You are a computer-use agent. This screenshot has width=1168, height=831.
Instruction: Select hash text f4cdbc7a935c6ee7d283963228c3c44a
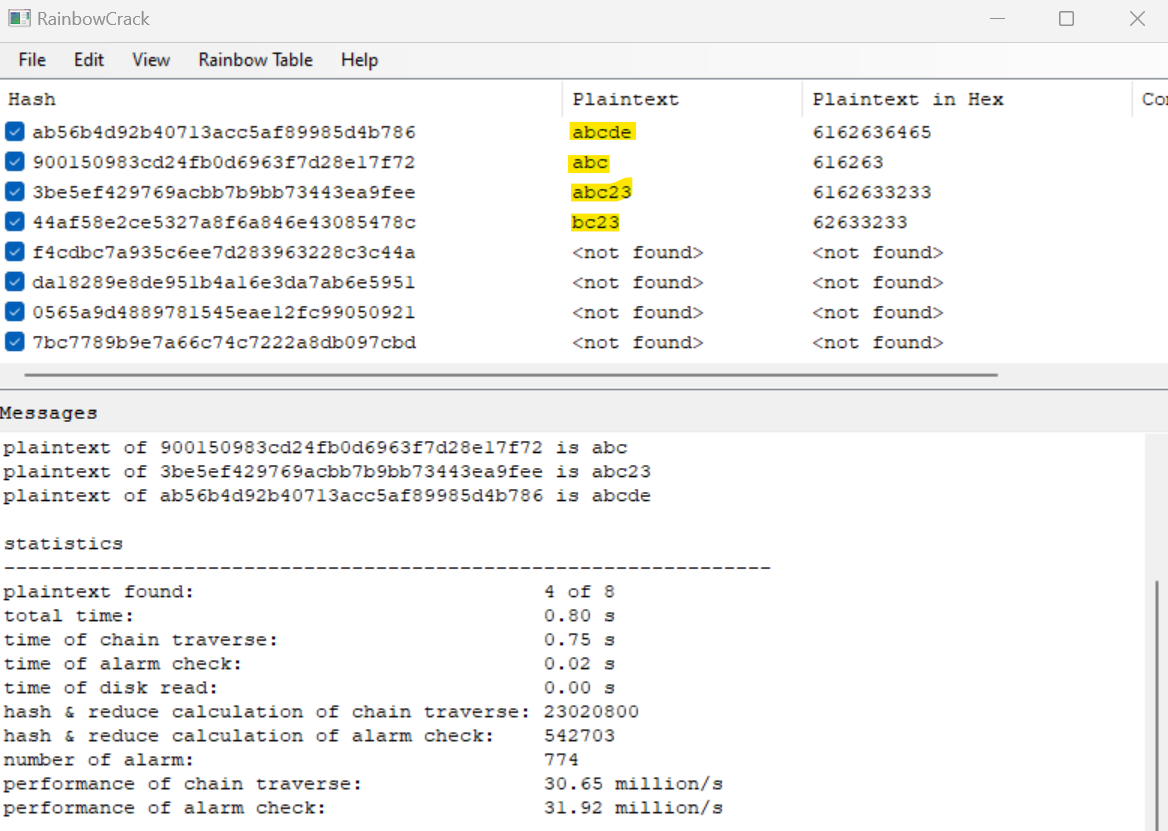tap(224, 252)
